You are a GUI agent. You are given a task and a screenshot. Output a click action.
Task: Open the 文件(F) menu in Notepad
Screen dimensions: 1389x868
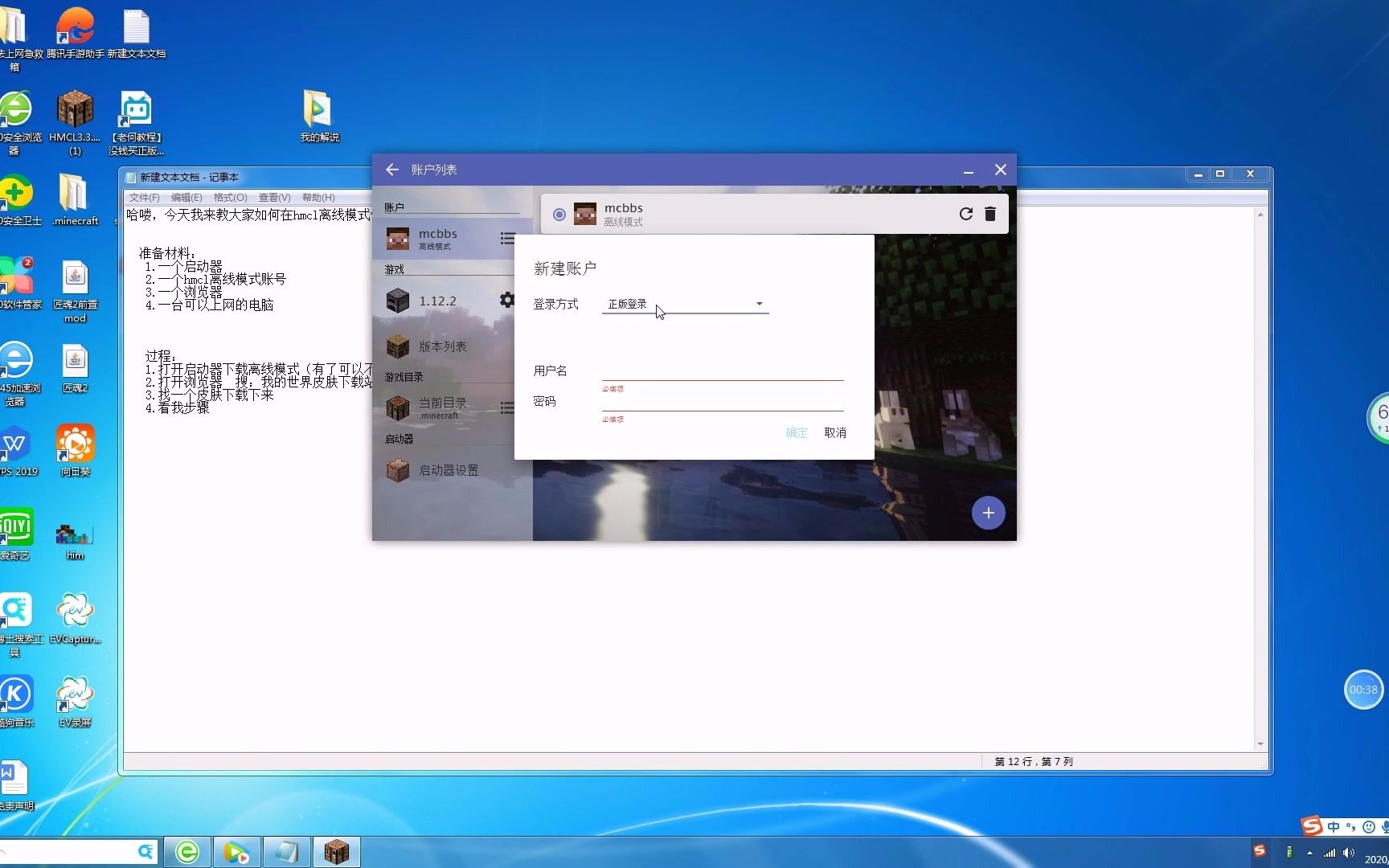pyautogui.click(x=145, y=198)
